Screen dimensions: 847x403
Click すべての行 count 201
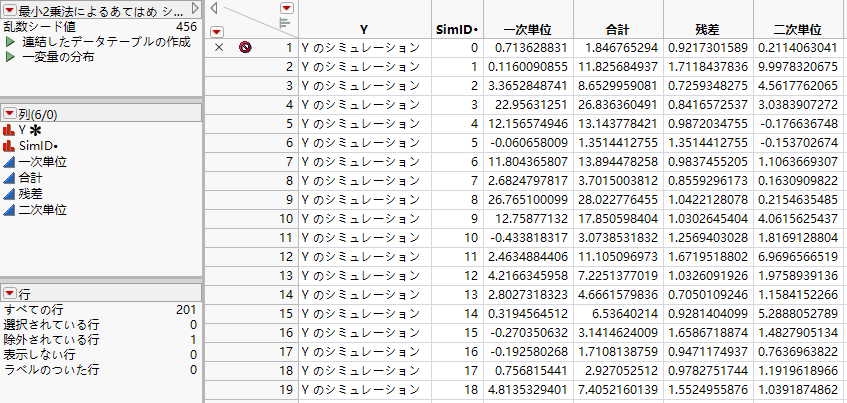click(x=186, y=310)
